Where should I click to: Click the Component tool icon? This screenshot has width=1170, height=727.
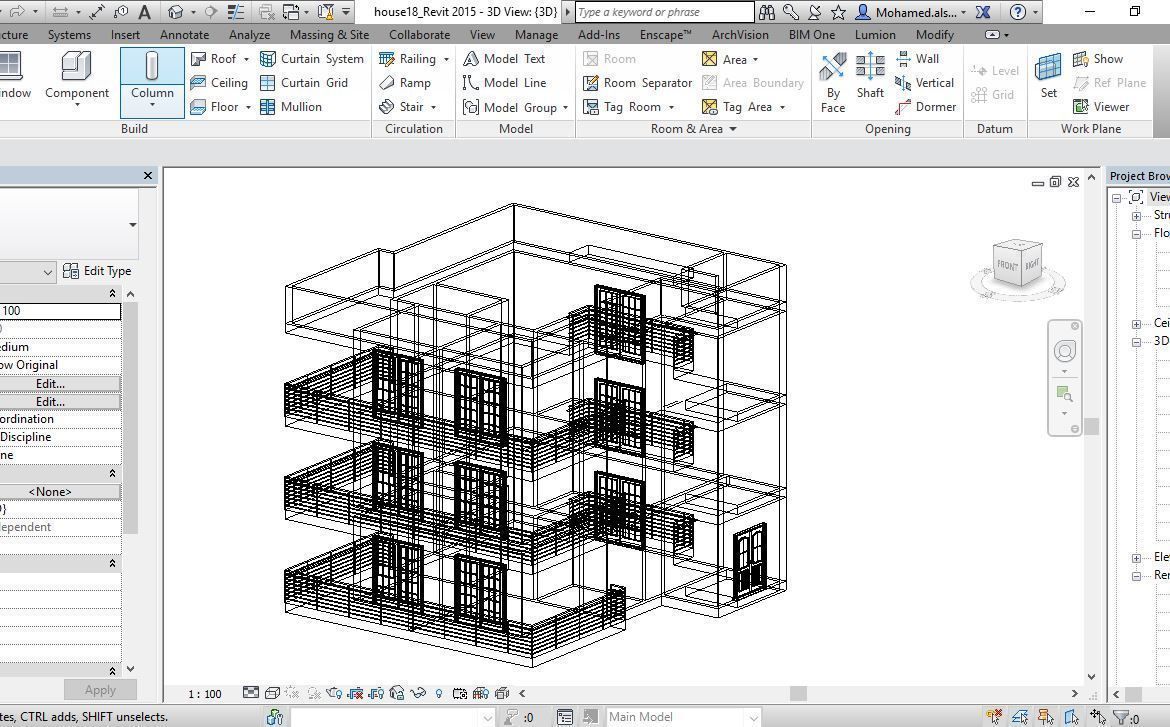tap(77, 67)
